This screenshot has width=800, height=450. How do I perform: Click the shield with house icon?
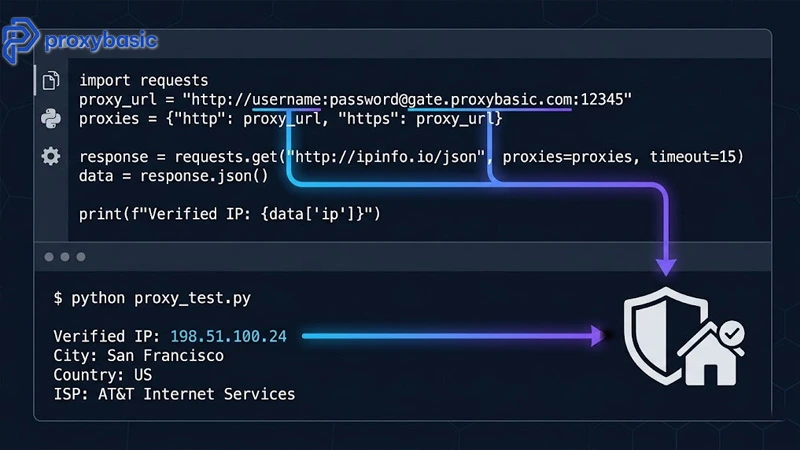[683, 337]
